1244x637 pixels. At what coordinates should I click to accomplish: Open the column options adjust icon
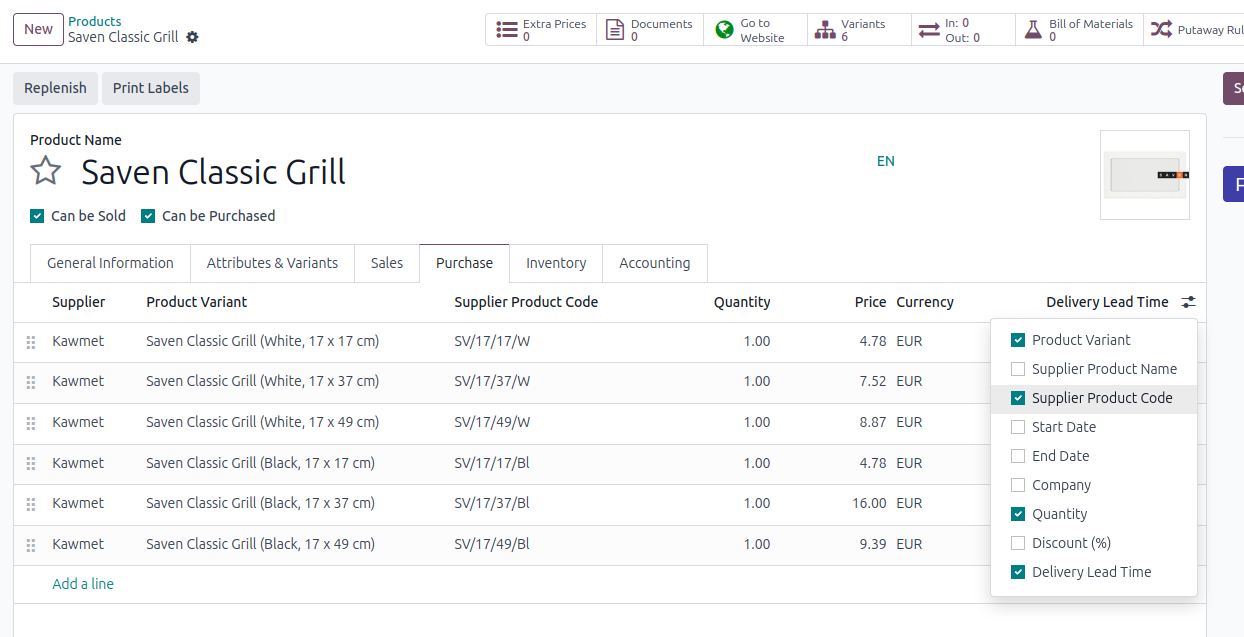[1188, 302]
